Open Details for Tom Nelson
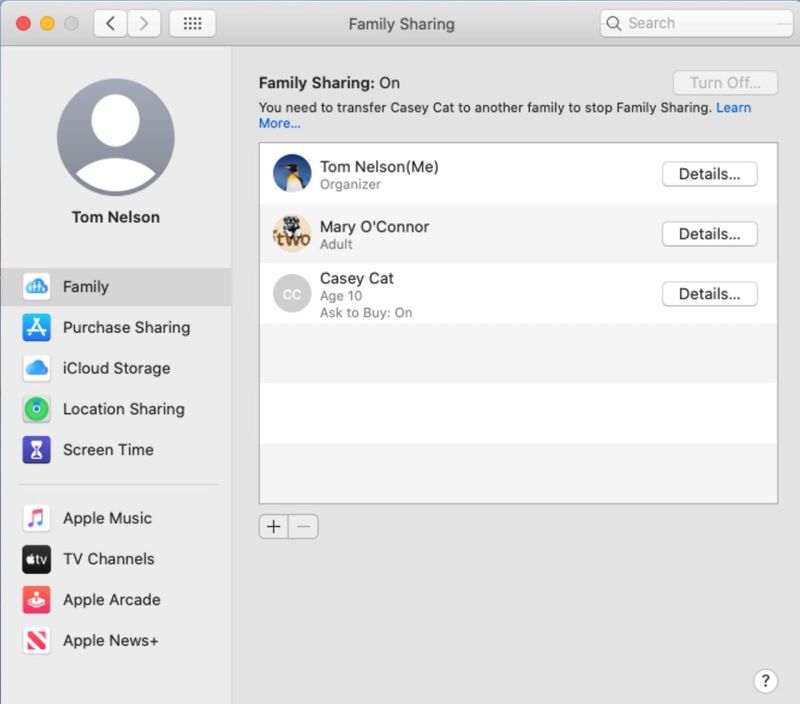The width and height of the screenshot is (800, 704). (710, 174)
